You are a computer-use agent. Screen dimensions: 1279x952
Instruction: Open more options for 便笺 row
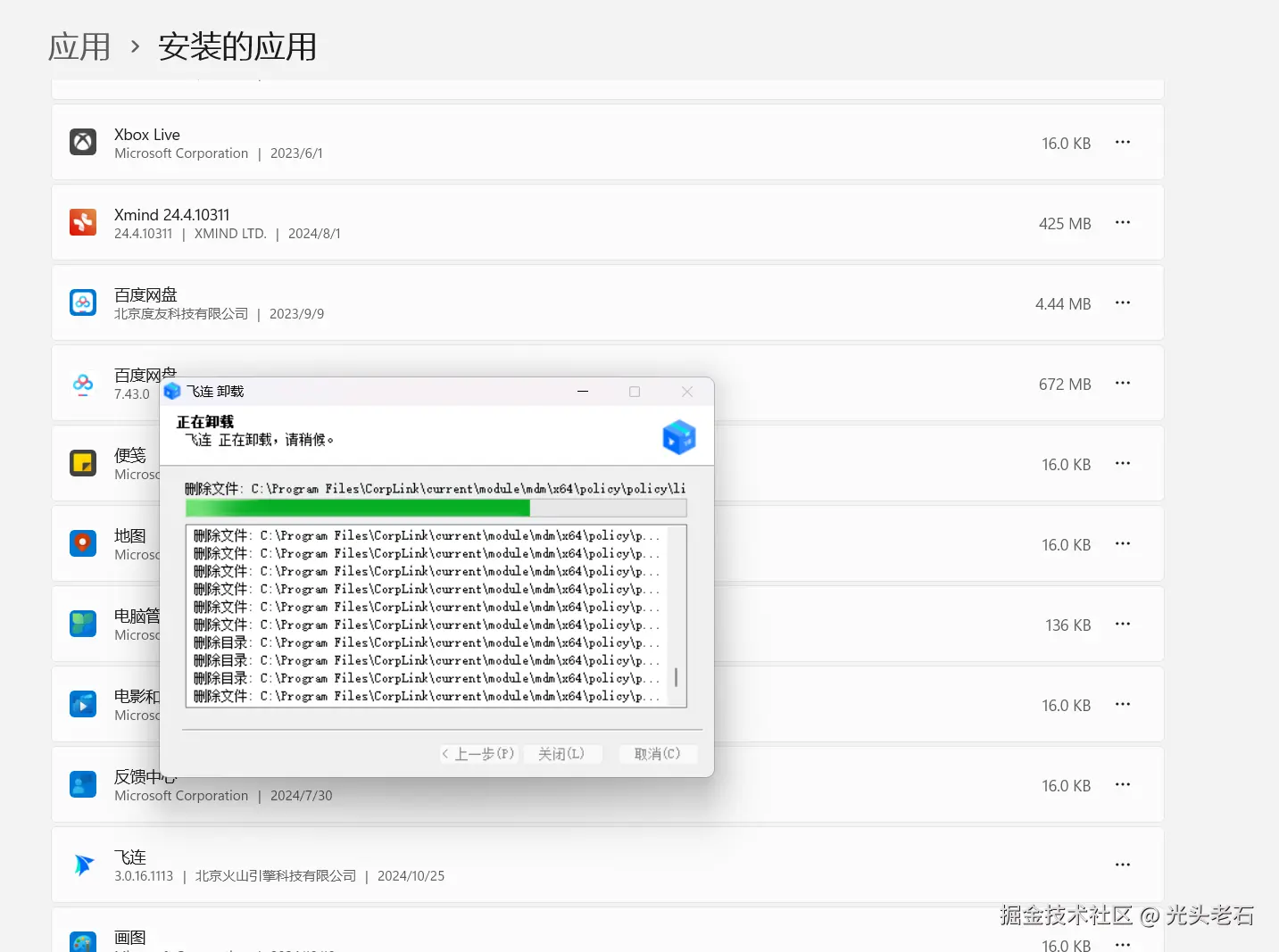[x=1123, y=463]
